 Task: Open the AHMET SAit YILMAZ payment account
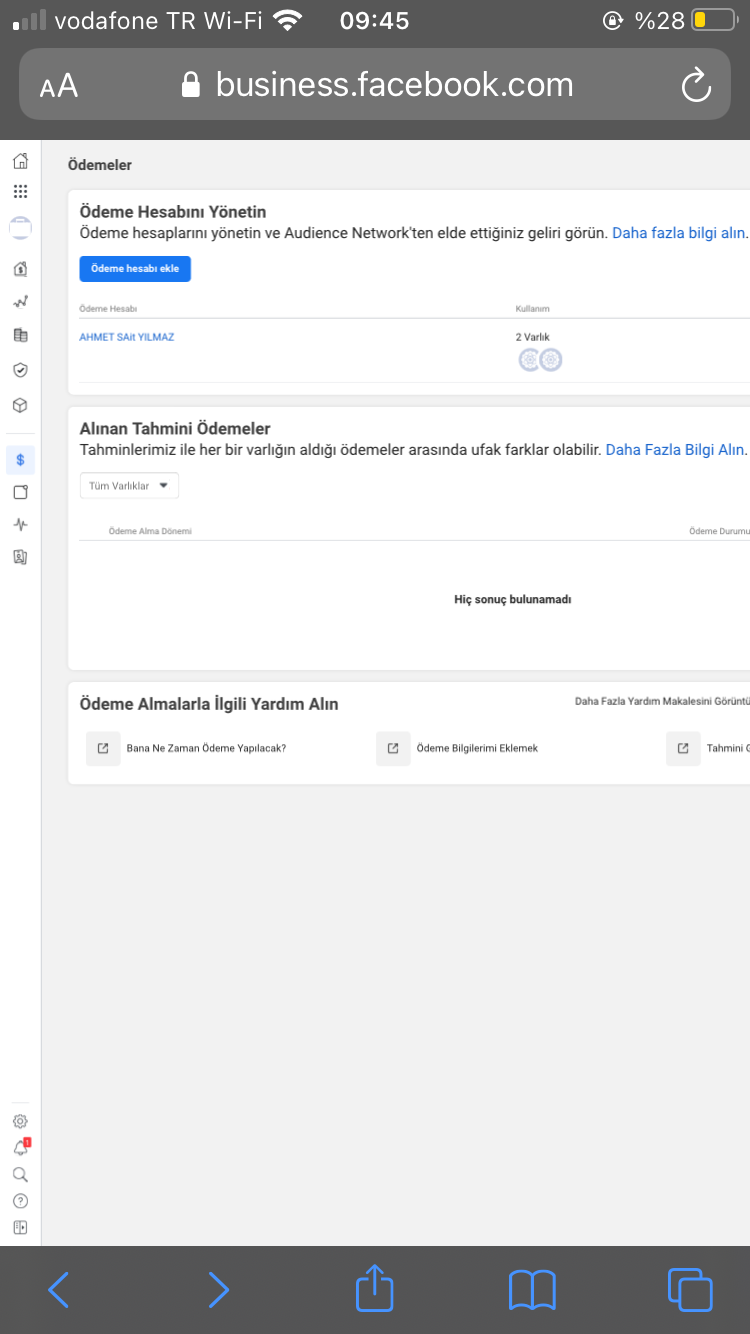[x=127, y=337]
